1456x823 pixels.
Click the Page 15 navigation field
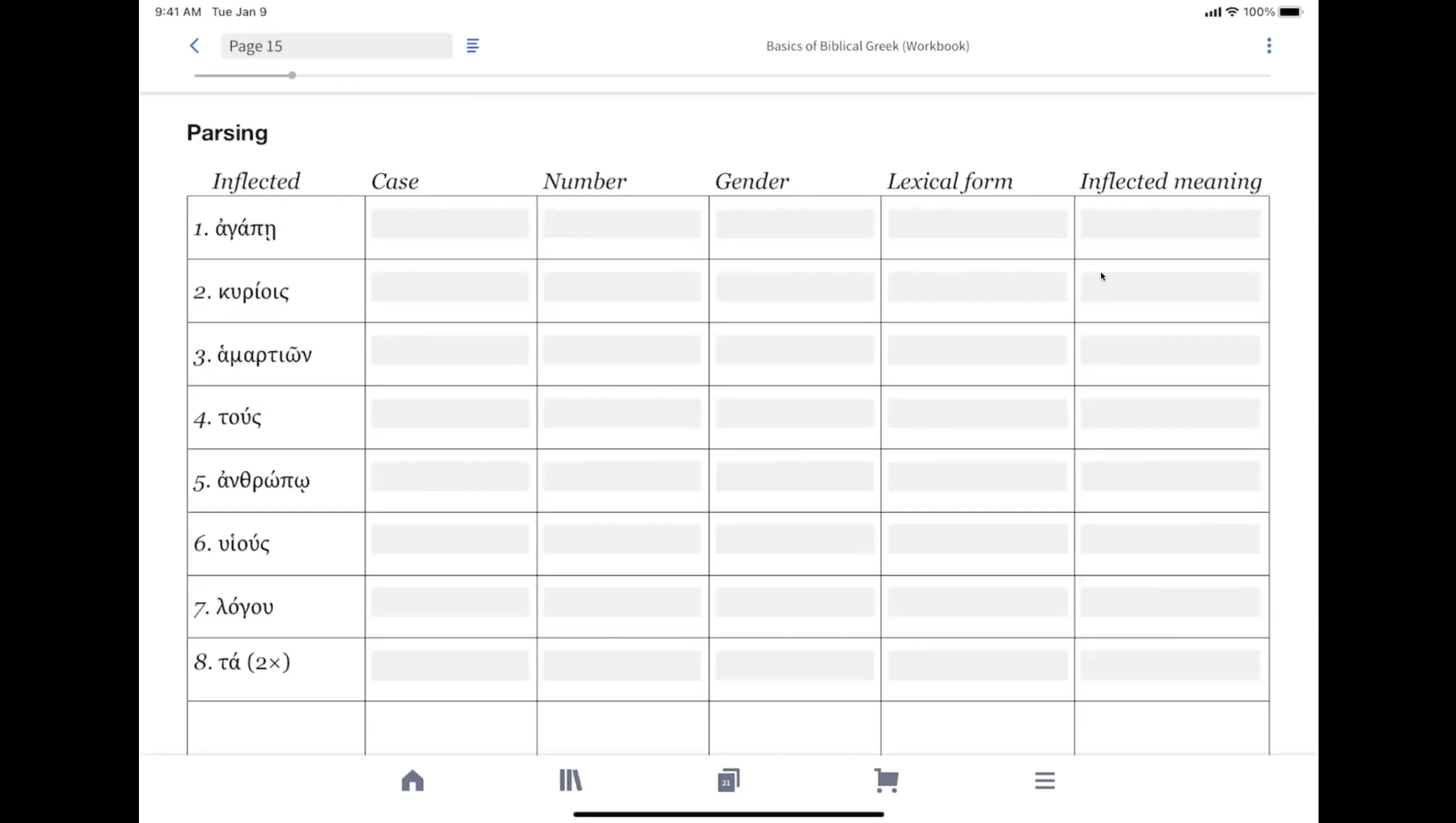coord(336,46)
